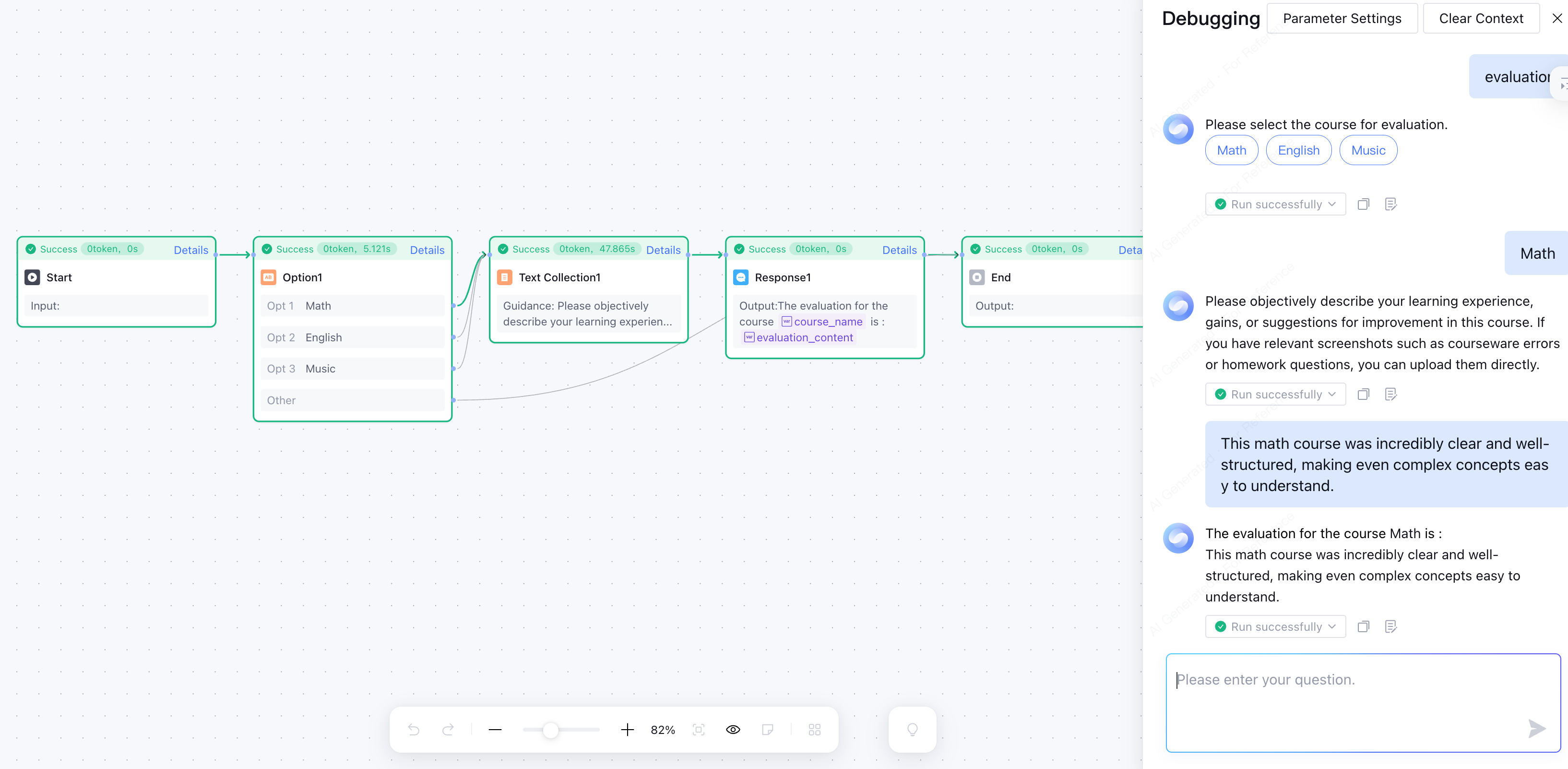Screen dimensions: 1568x769
Task: Expand Run successfully under guidance message
Action: [1275, 395]
